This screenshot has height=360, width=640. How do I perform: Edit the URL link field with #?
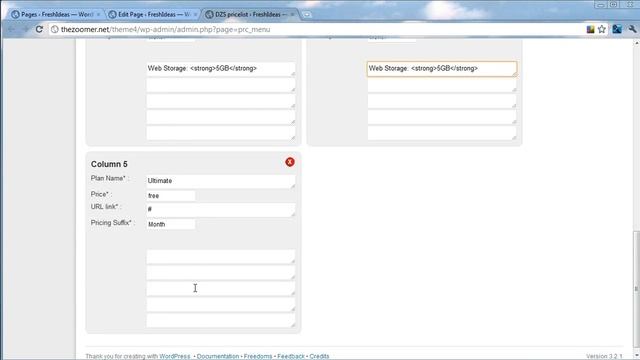221,210
